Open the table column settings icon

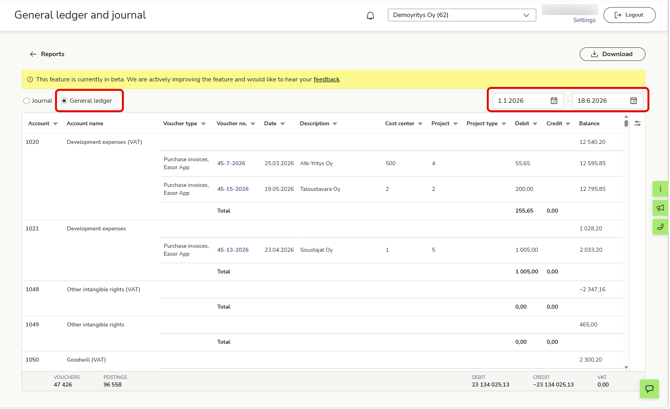point(638,124)
